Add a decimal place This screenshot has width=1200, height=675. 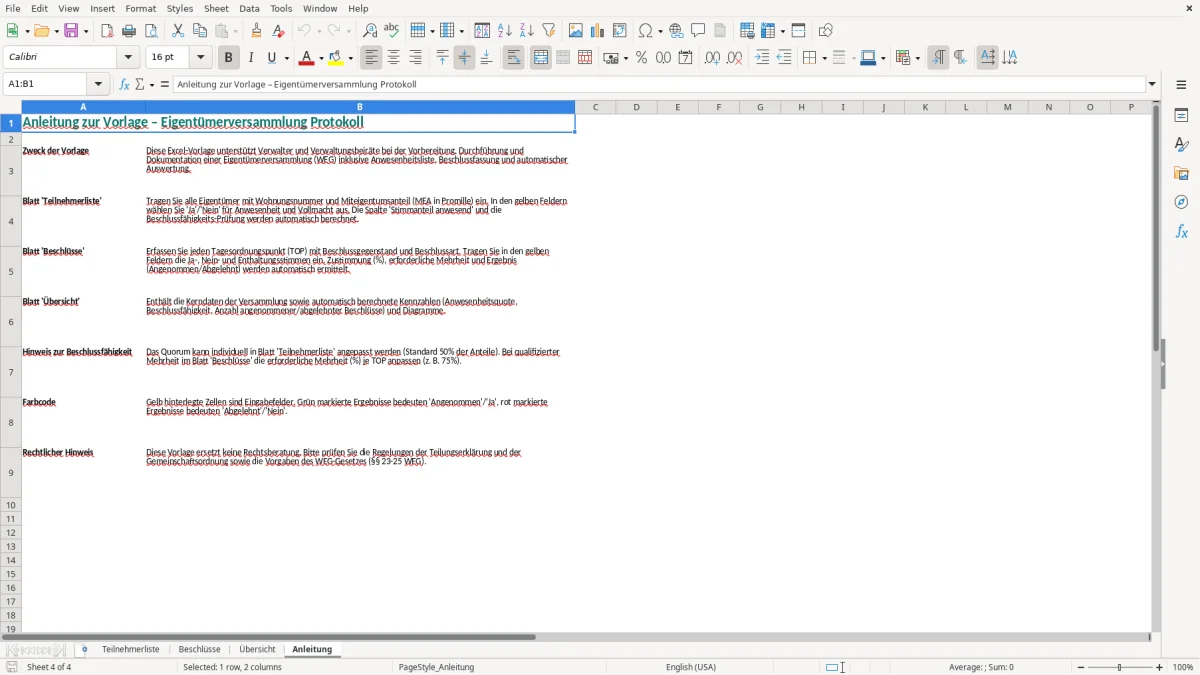712,58
